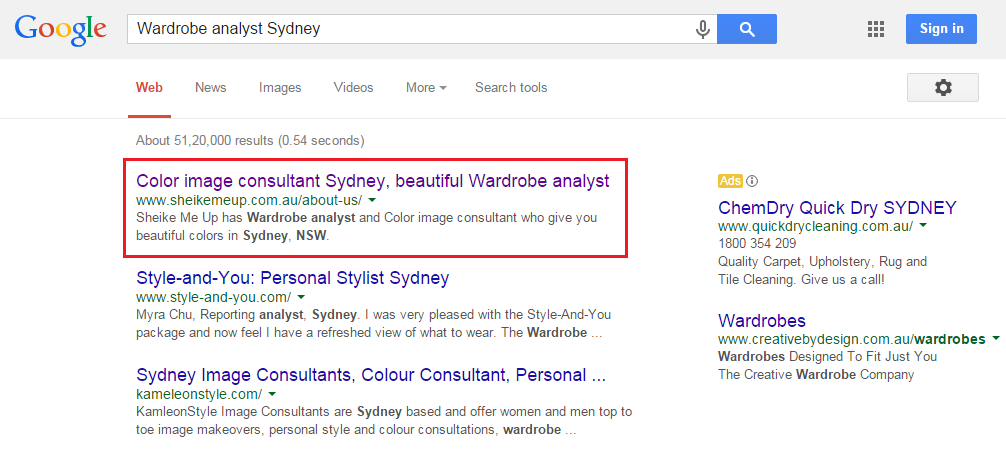Screen dimensions: 1006x454
Task: Click the blue magnifier search button
Action: 747,29
